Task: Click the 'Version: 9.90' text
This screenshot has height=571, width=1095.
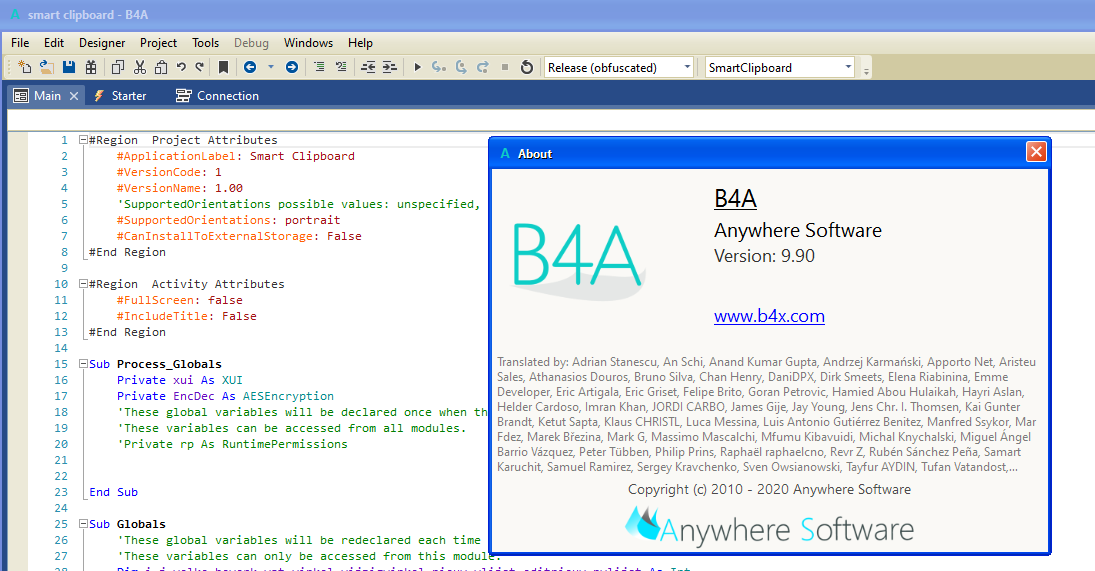Action: 764,256
